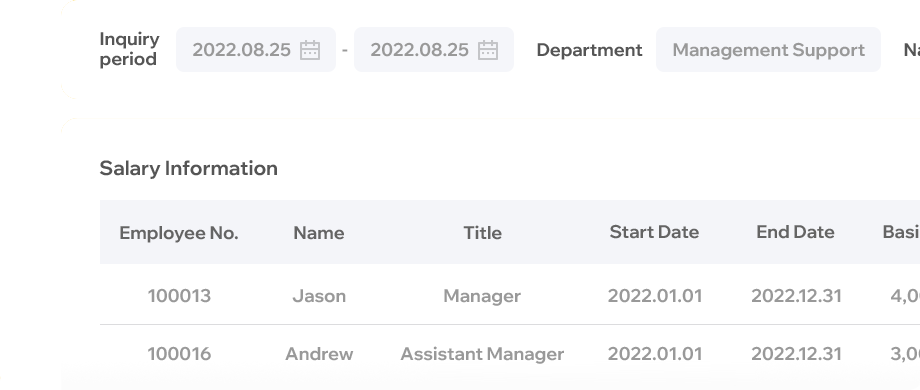Screen dimensions: 920x390
Task: Sort by End Date column header
Action: (x=795, y=232)
